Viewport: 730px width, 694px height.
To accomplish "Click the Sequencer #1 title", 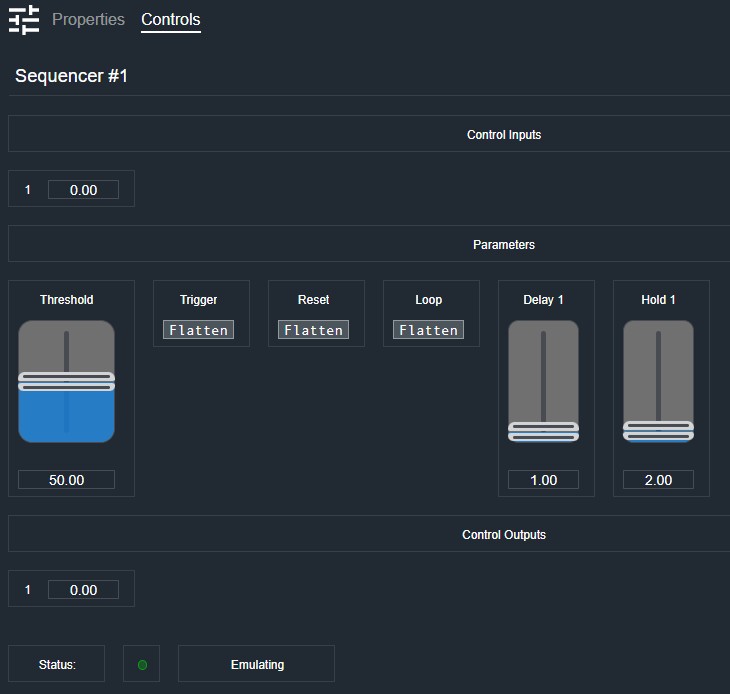I will (x=71, y=75).
